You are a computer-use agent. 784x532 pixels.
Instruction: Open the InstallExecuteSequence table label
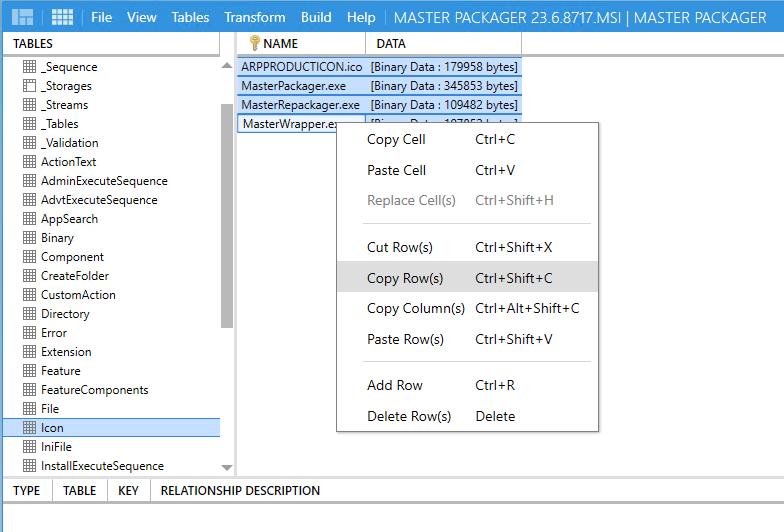102,466
